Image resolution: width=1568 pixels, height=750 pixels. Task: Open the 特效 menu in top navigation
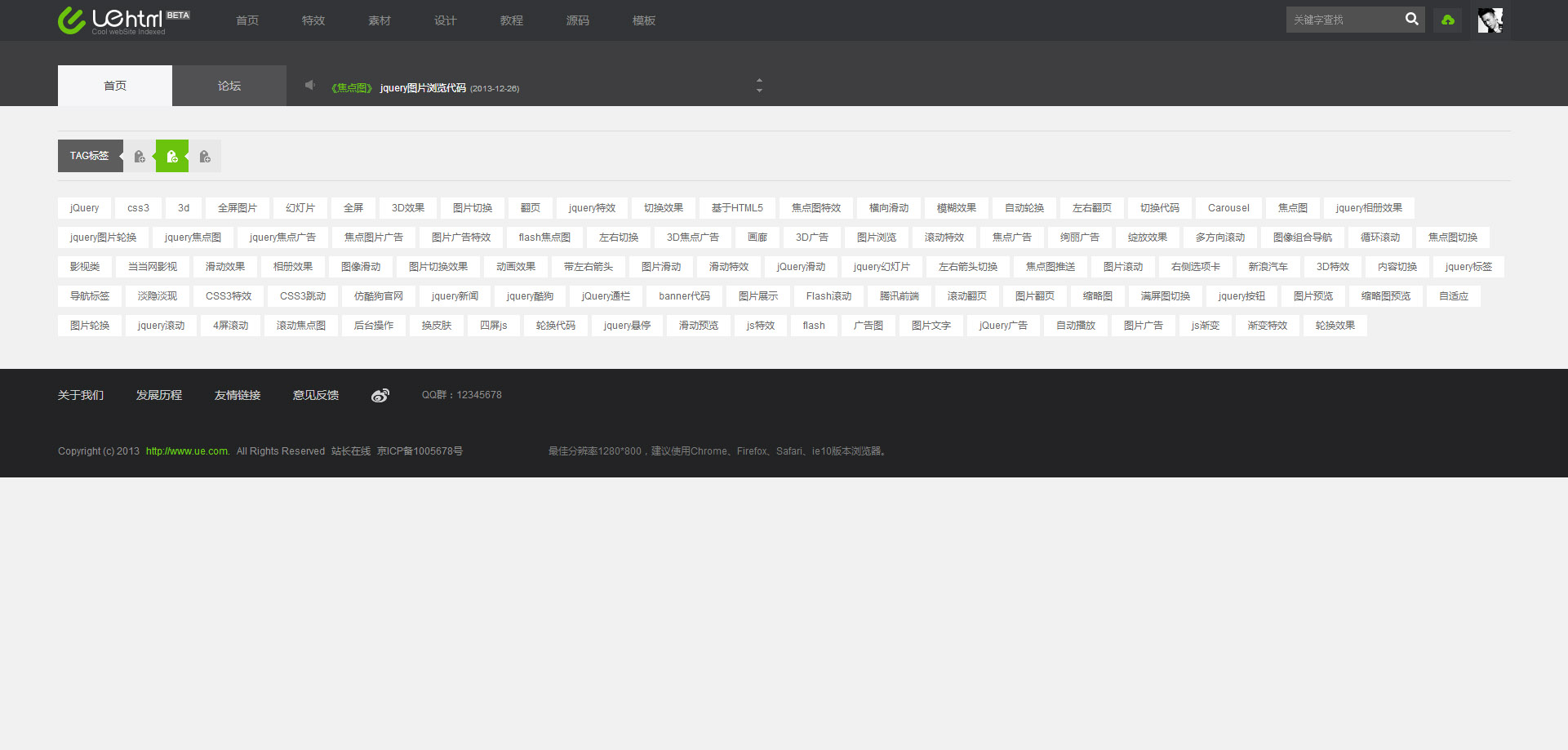coord(313,20)
